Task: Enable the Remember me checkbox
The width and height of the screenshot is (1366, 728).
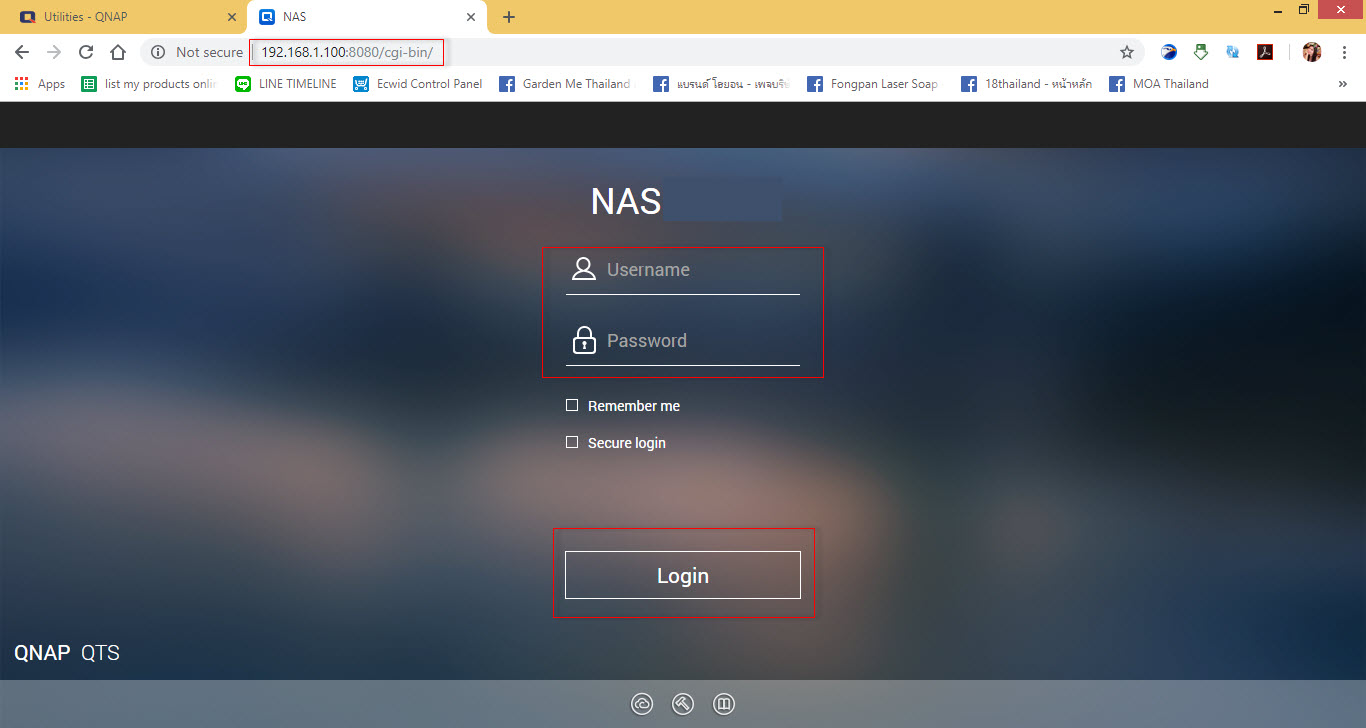Action: coord(571,404)
